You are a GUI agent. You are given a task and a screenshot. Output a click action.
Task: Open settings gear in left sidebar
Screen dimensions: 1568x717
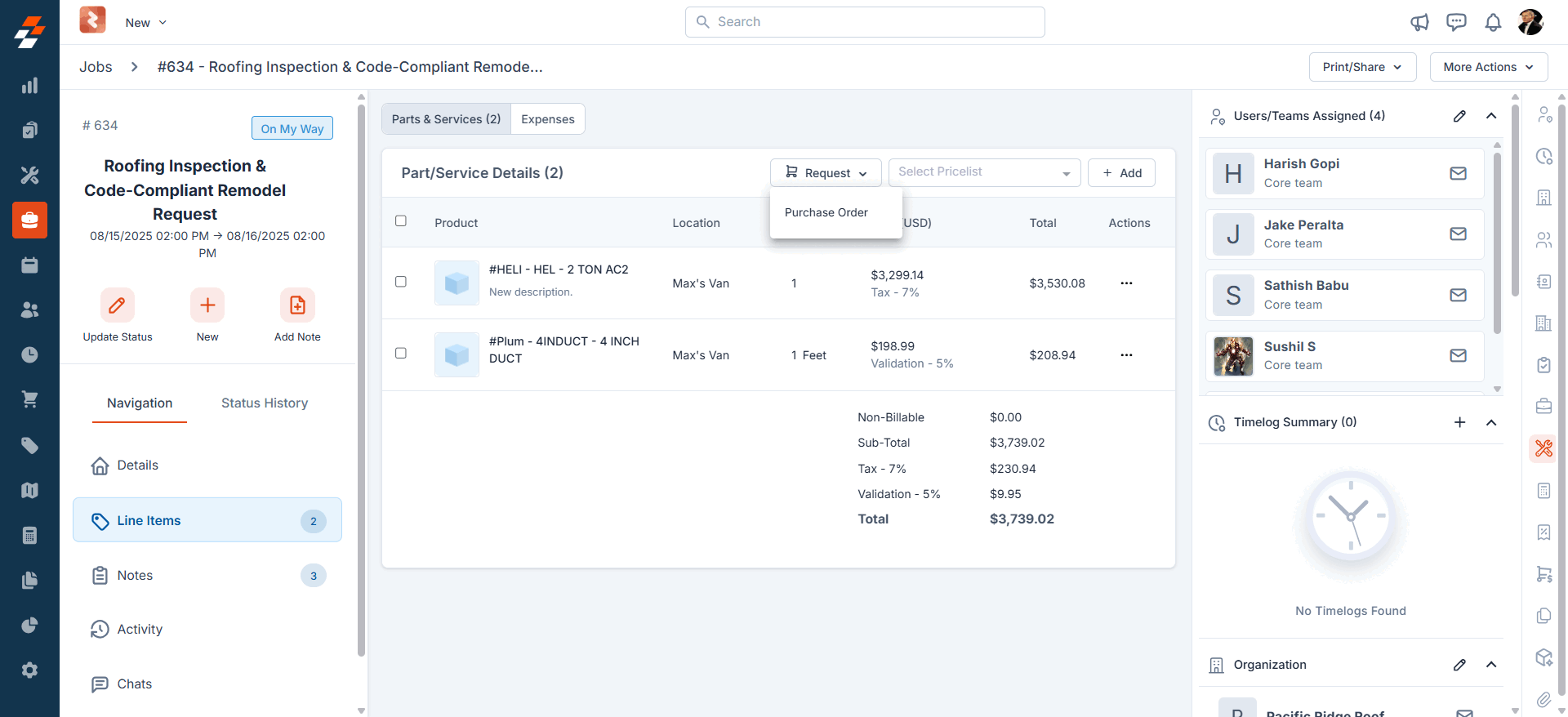click(29, 670)
